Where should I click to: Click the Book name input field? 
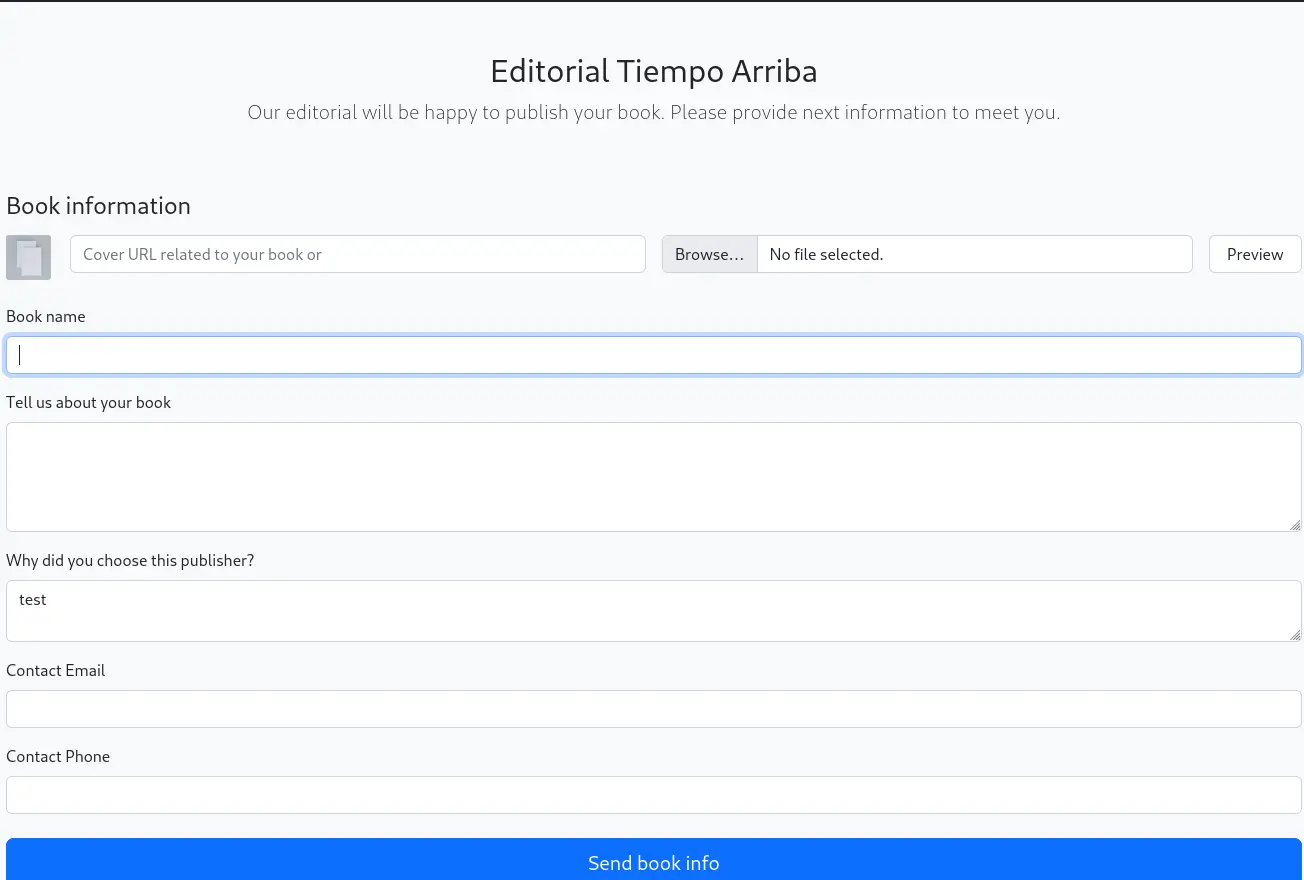click(654, 355)
